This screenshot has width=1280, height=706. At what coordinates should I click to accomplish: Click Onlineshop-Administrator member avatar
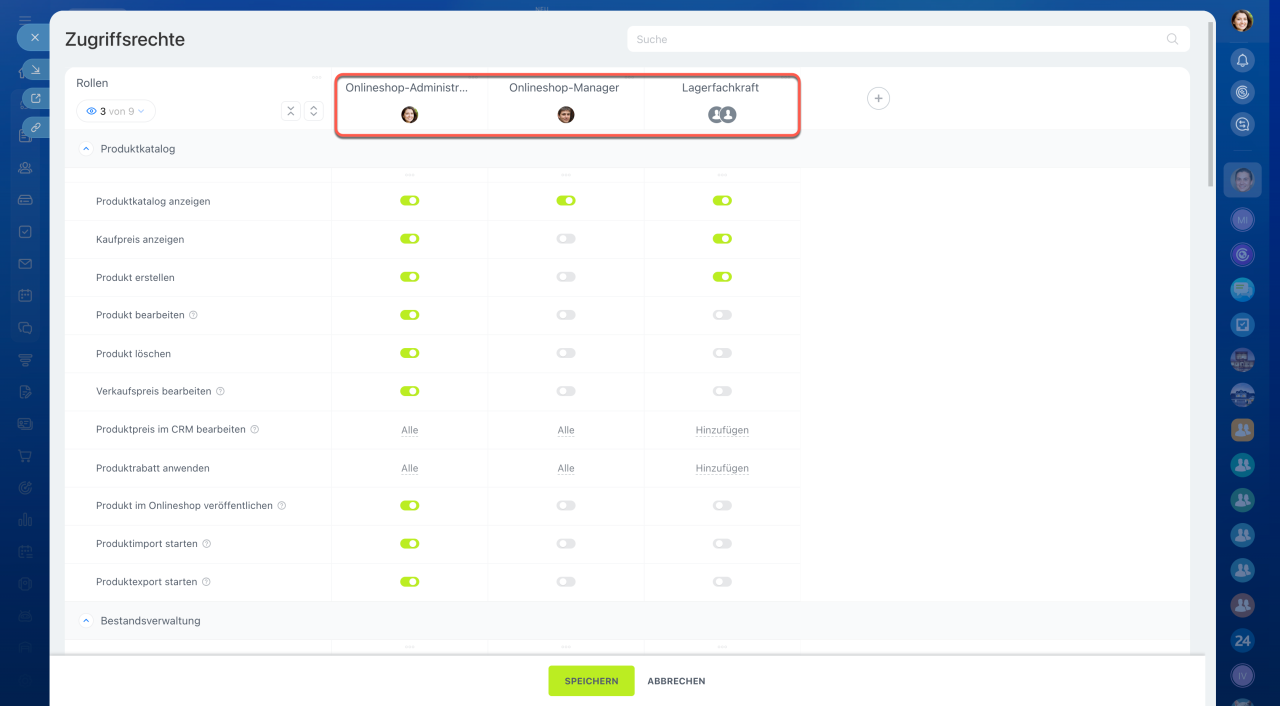[x=410, y=114]
